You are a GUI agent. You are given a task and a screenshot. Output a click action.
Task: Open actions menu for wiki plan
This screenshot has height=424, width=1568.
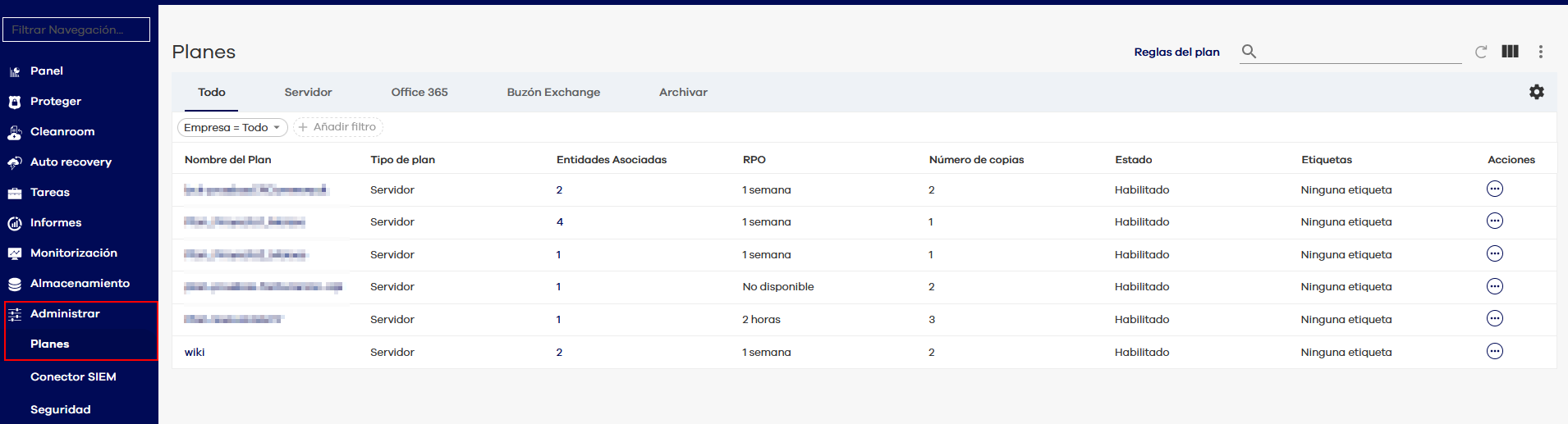pyautogui.click(x=1495, y=351)
